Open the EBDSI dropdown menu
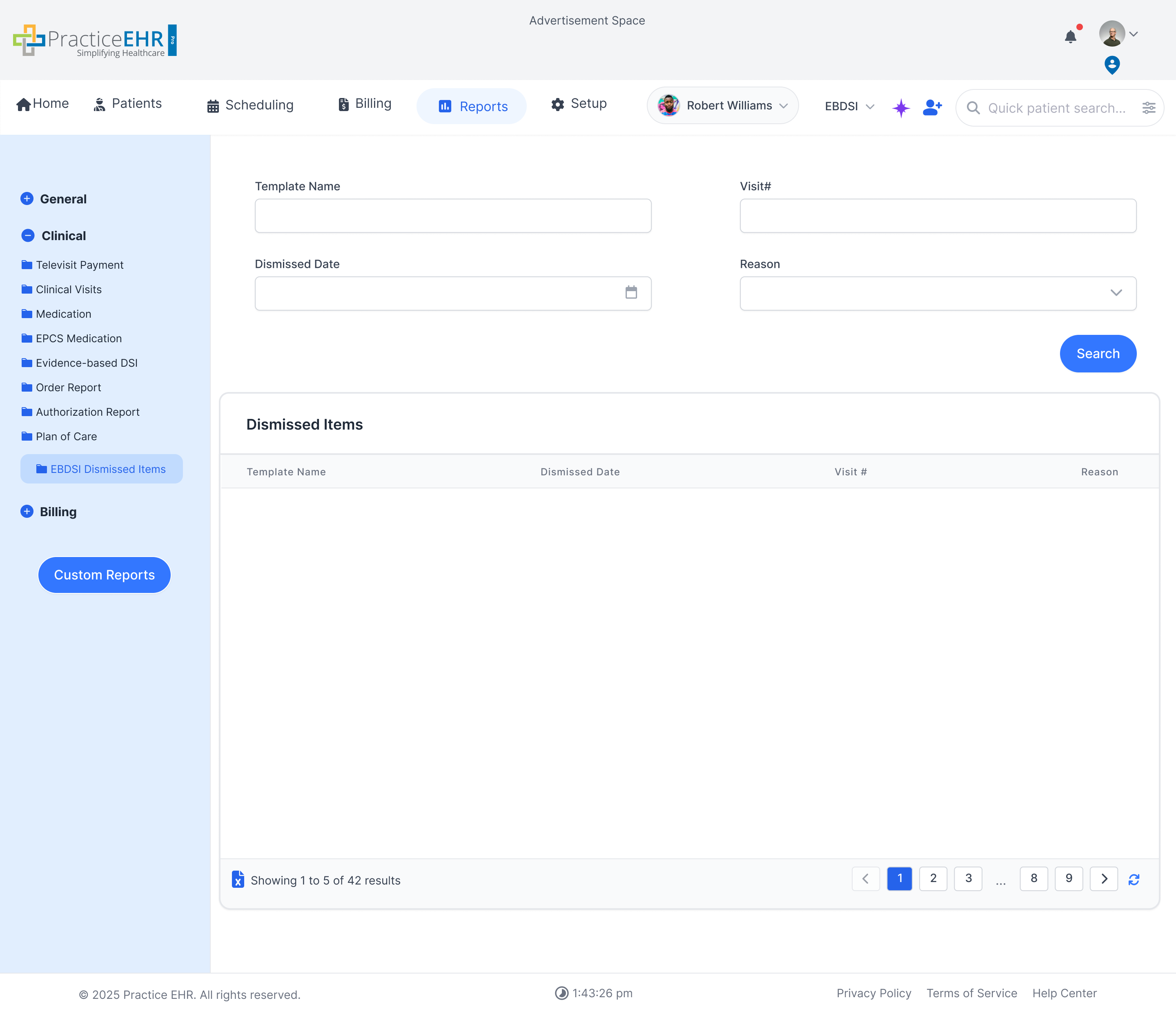This screenshot has height=1016, width=1176. [849, 107]
